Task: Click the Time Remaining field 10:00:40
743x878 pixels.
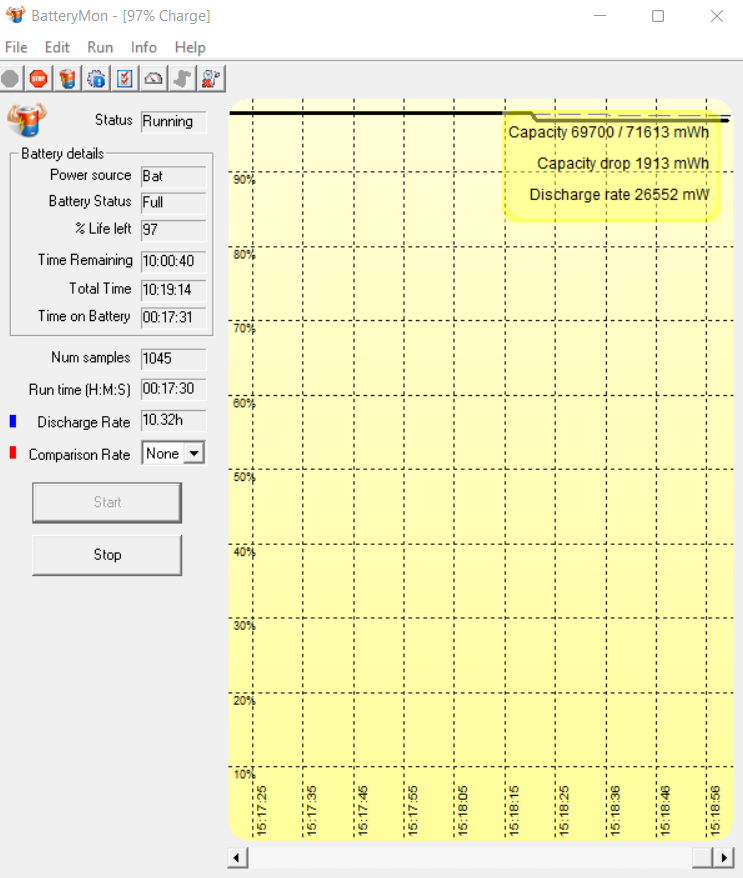Action: click(173, 261)
